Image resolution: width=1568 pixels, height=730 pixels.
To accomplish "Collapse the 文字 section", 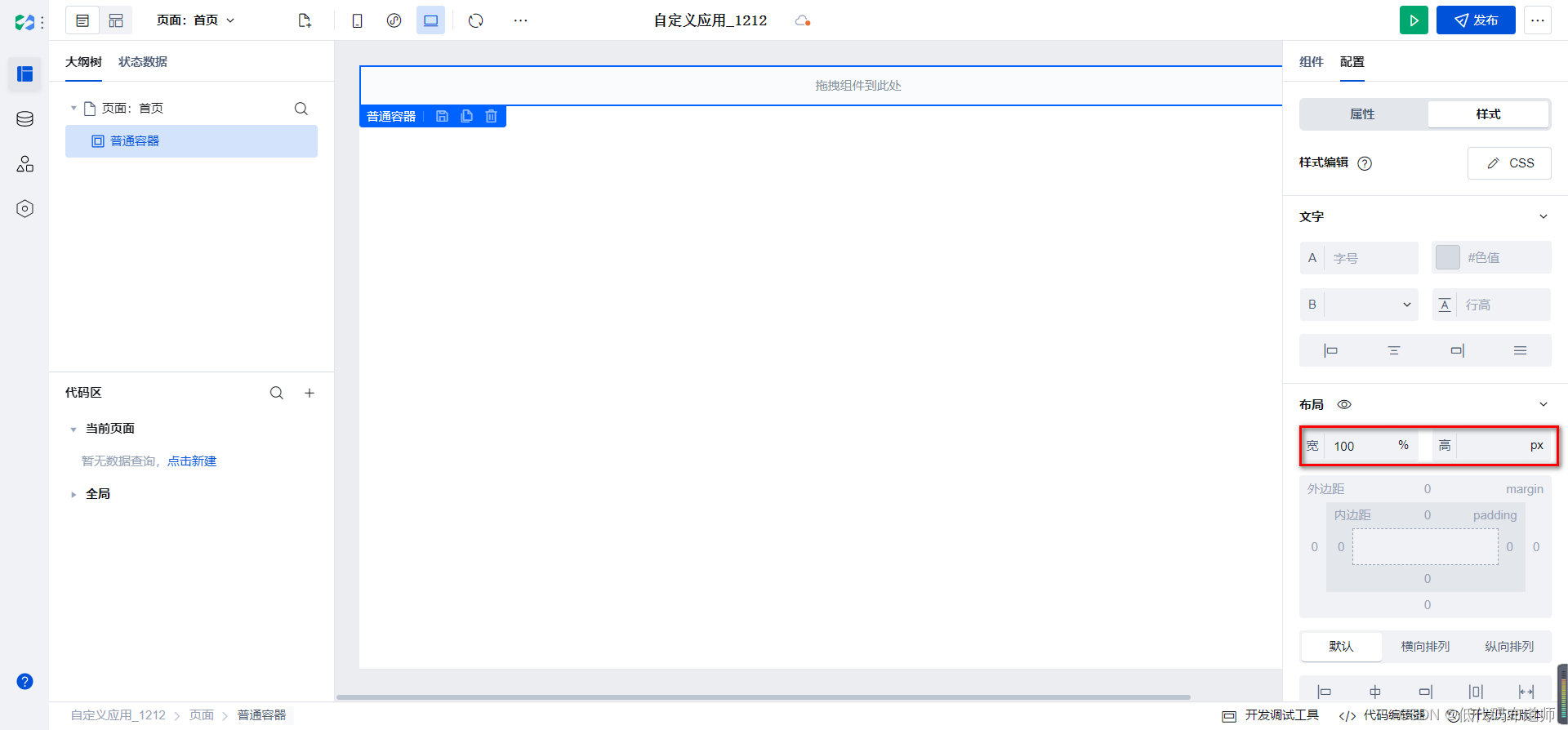I will [x=1543, y=216].
